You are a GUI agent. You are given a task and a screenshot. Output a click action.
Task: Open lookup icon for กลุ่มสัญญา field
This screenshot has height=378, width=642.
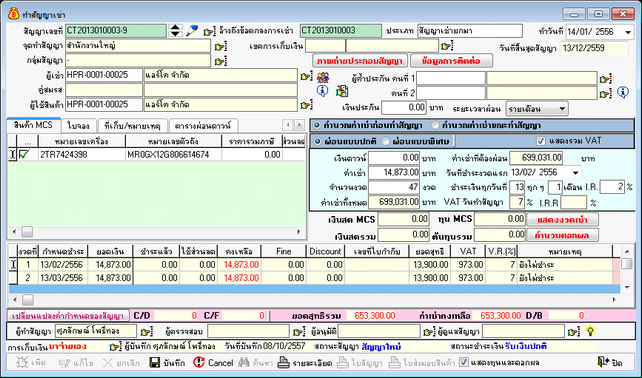(x=221, y=61)
